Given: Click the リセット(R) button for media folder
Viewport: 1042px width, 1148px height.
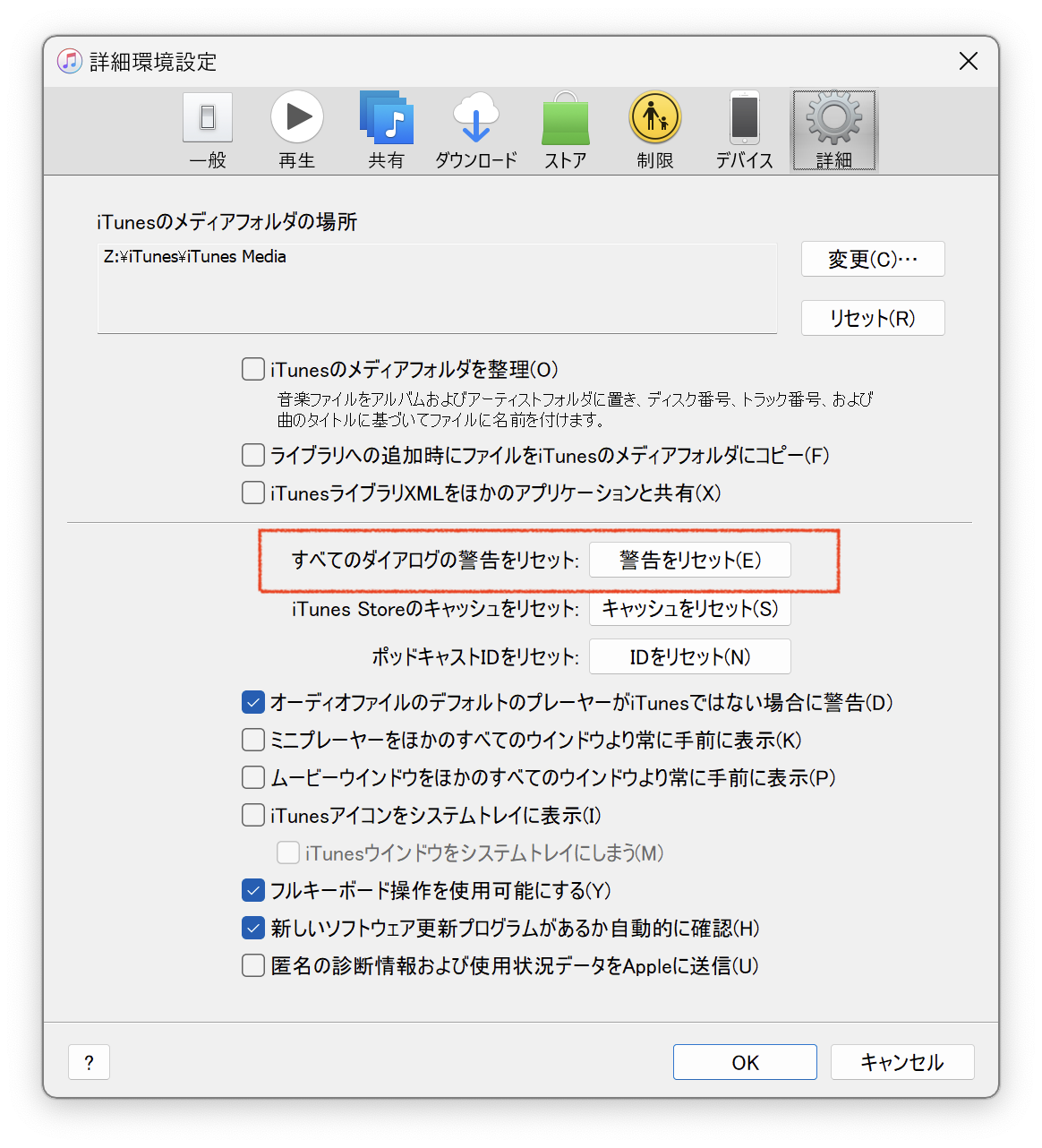Looking at the screenshot, I should [873, 318].
